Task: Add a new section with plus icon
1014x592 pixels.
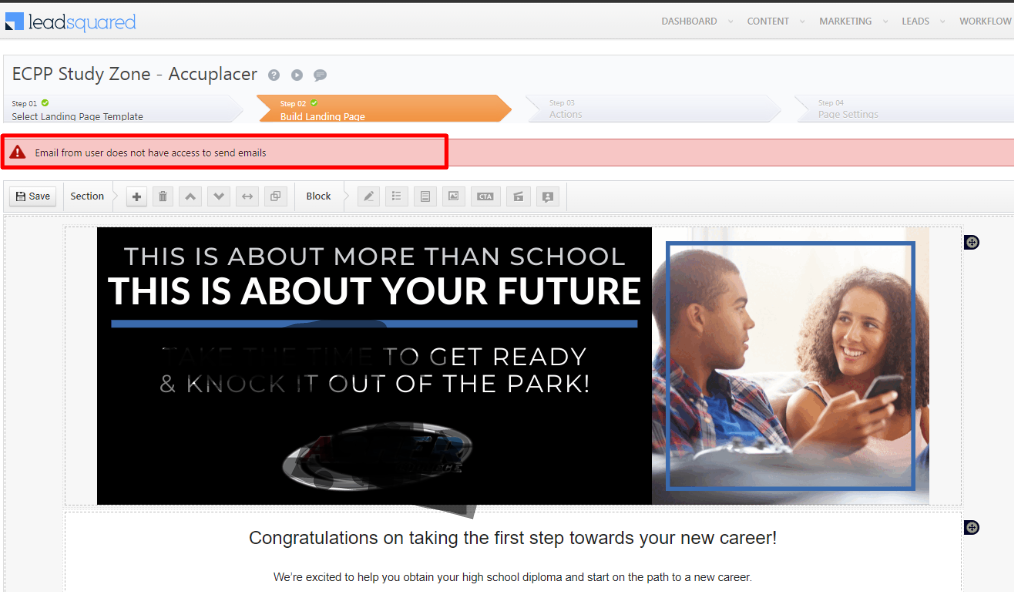Action: 136,197
